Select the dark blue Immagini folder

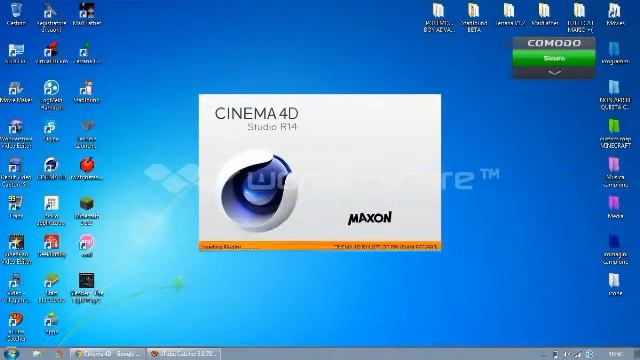pyautogui.click(x=615, y=249)
